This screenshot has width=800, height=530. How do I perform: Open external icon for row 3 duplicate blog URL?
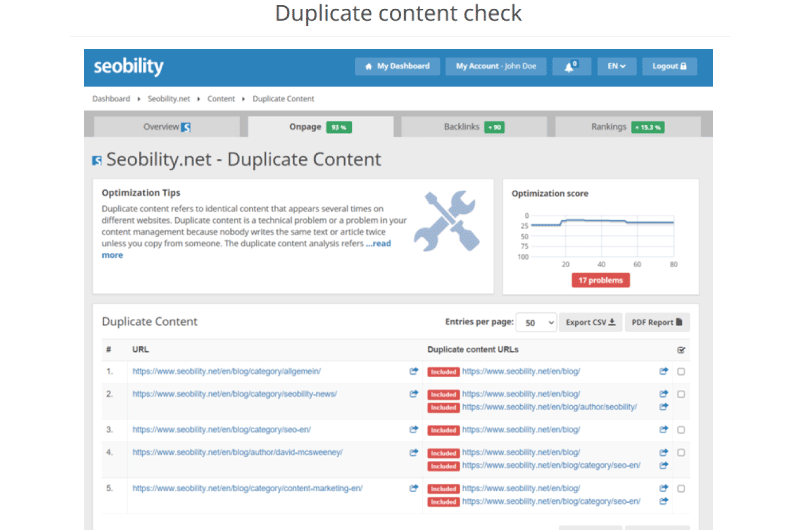point(663,430)
